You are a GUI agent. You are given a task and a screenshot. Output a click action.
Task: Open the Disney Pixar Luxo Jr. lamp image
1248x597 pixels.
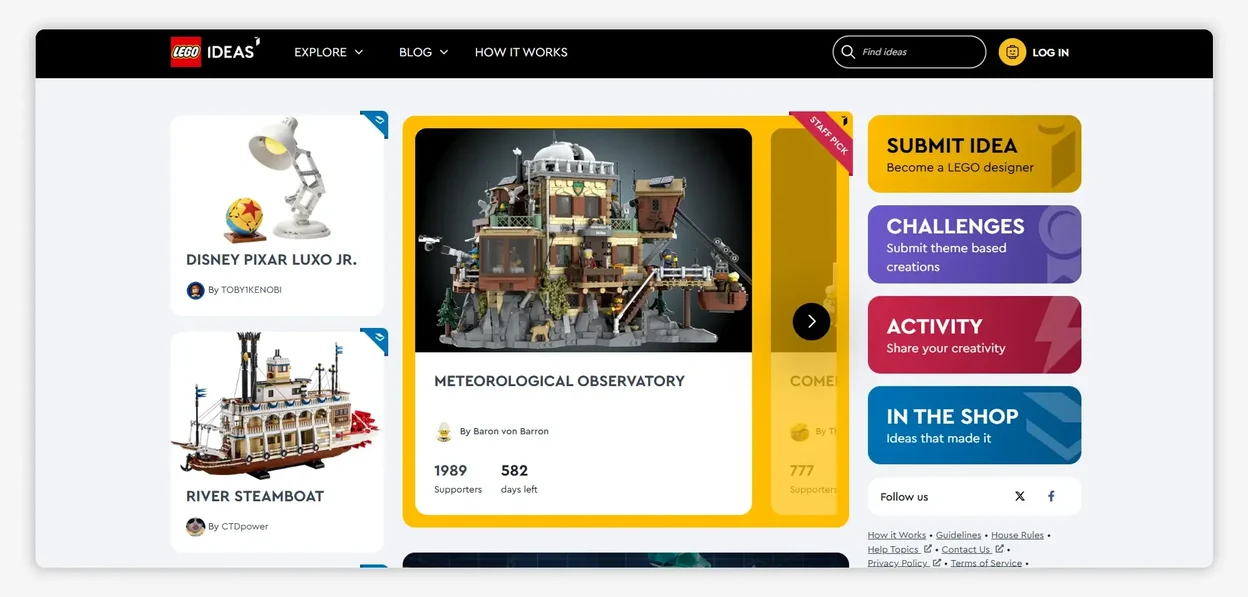click(276, 179)
